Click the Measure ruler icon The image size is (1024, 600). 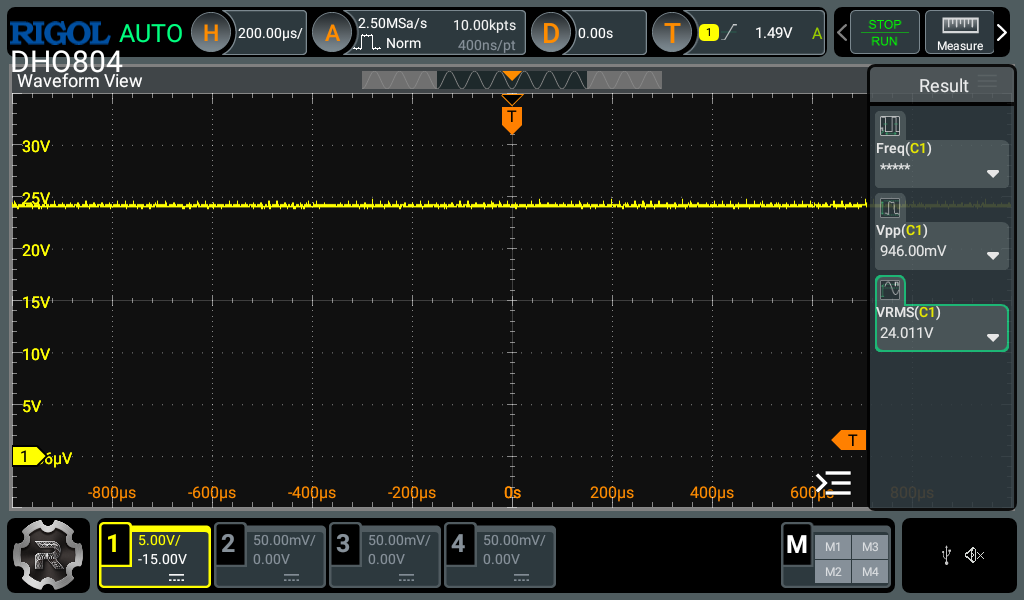[x=959, y=33]
